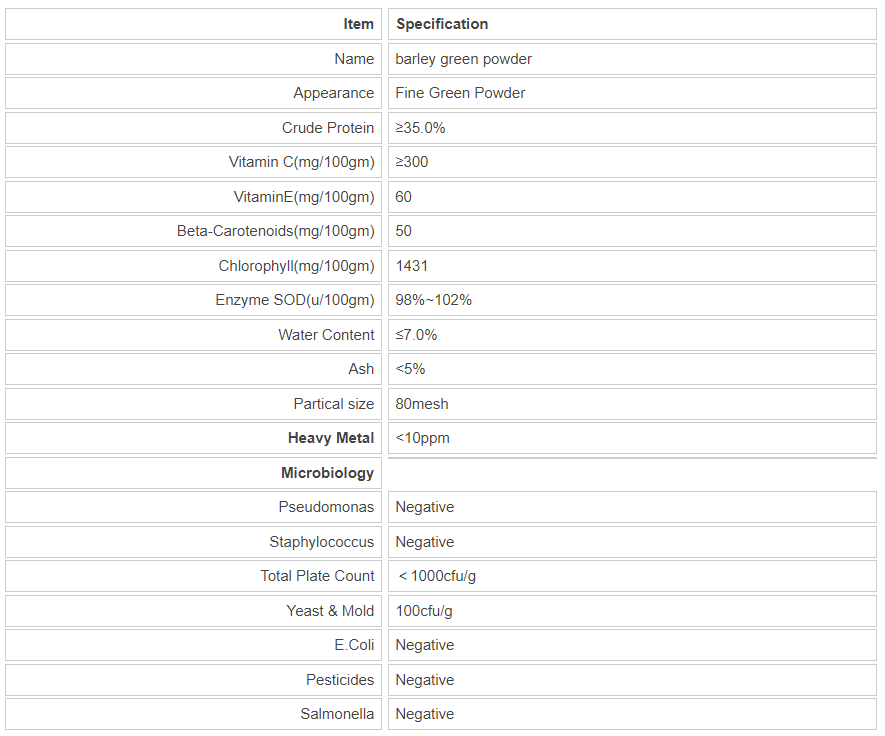885x736 pixels.
Task: Click the 'Beta-Carotenoids(mg/100gm)' label cell
Action: tap(276, 231)
